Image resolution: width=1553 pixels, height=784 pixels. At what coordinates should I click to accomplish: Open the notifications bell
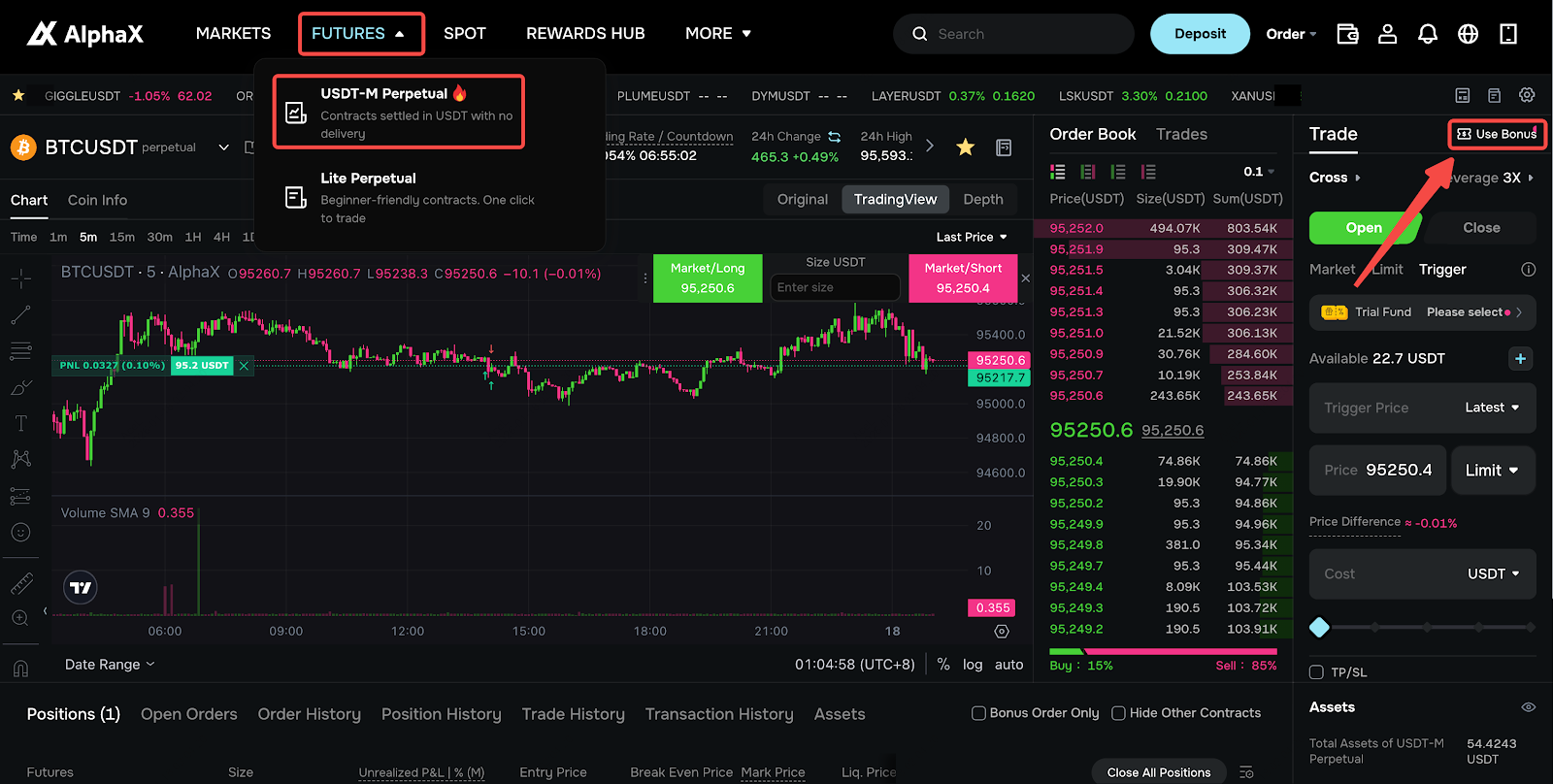pyautogui.click(x=1428, y=34)
